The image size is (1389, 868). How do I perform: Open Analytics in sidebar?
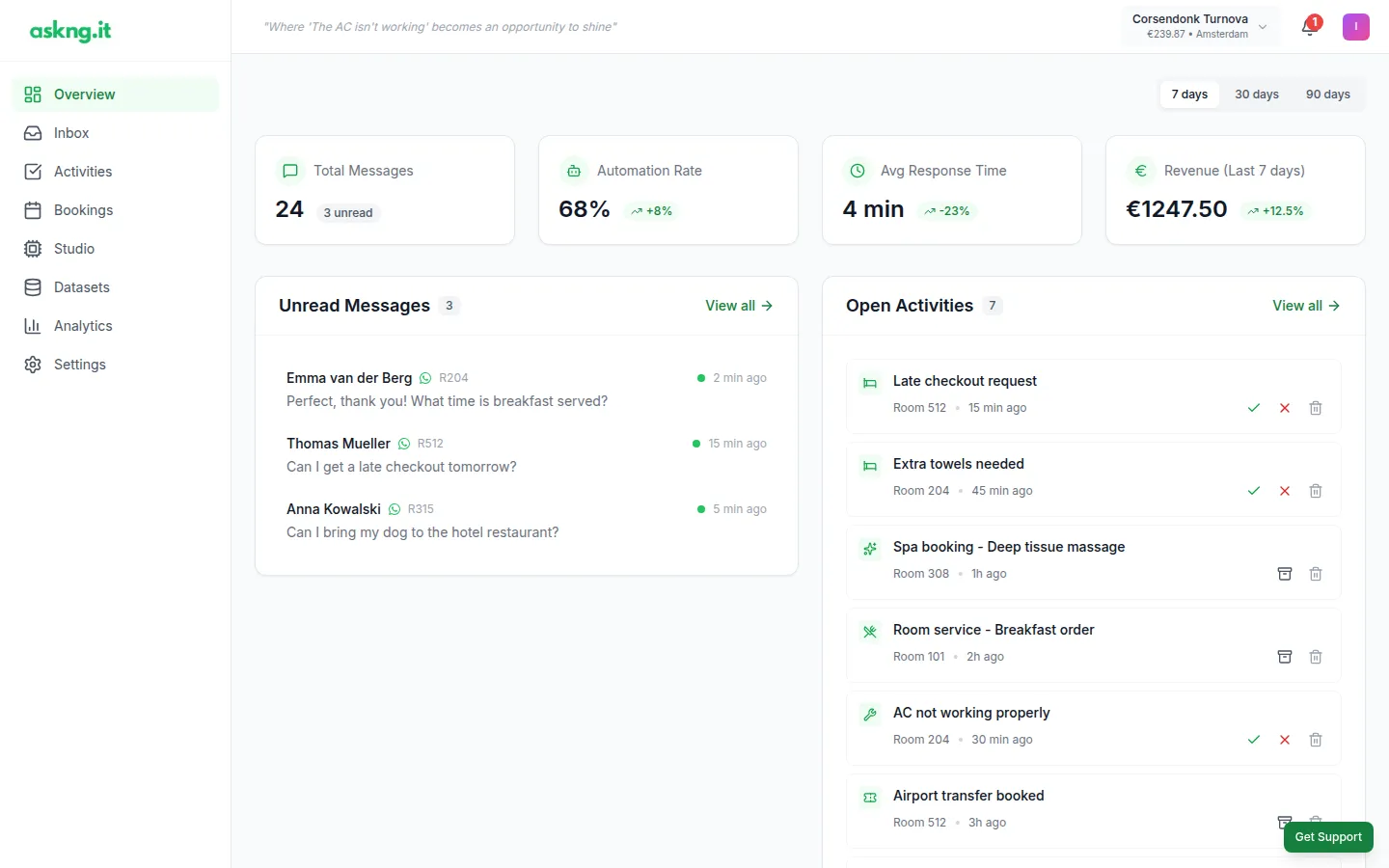click(116, 326)
